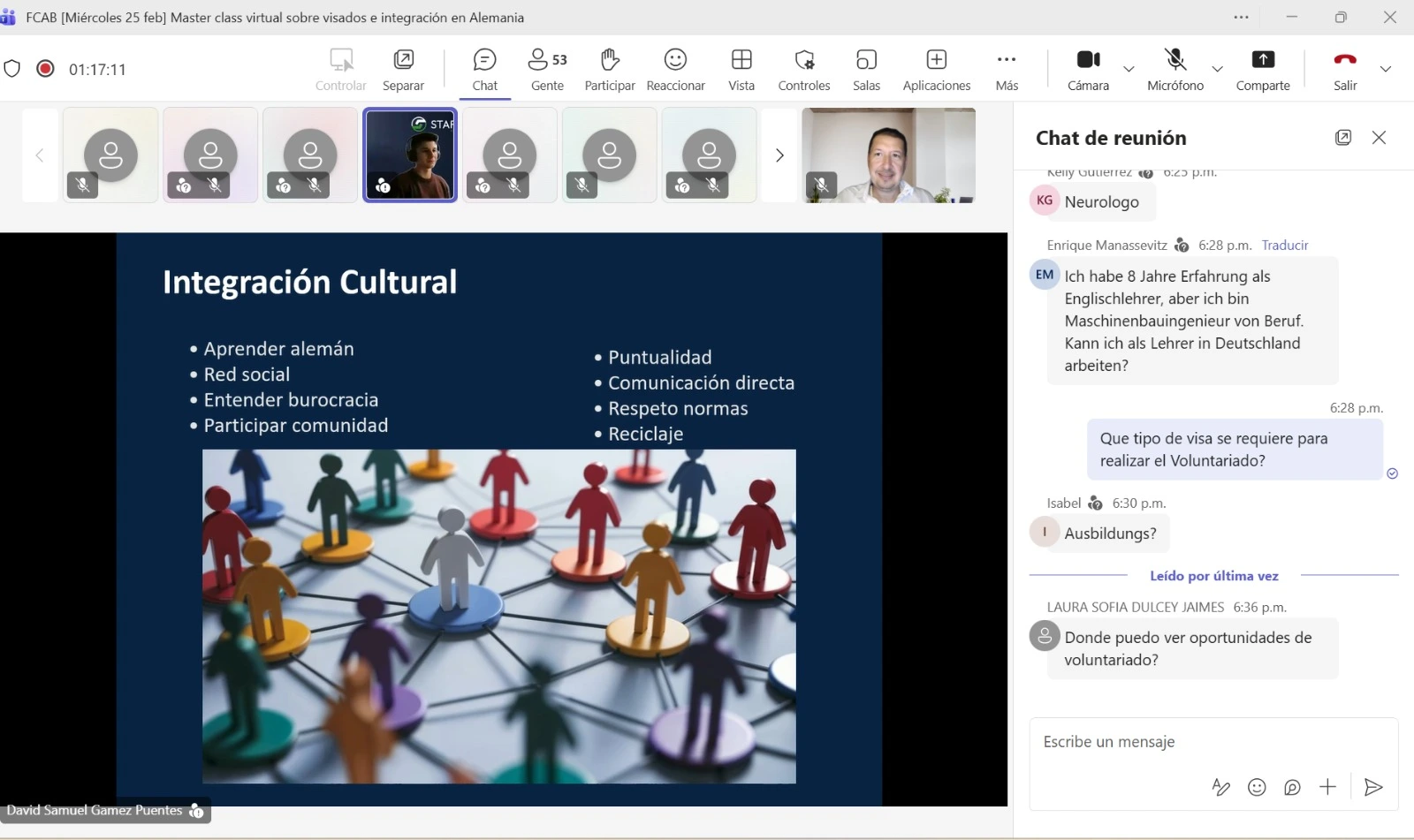The image size is (1414, 840).
Task: Expand the microphone options dropdown arrow
Action: click(1217, 69)
